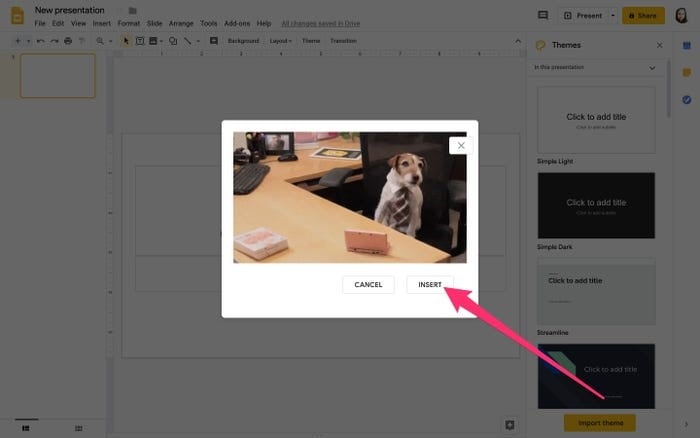Open the insert image dropdown arrow

tap(161, 41)
